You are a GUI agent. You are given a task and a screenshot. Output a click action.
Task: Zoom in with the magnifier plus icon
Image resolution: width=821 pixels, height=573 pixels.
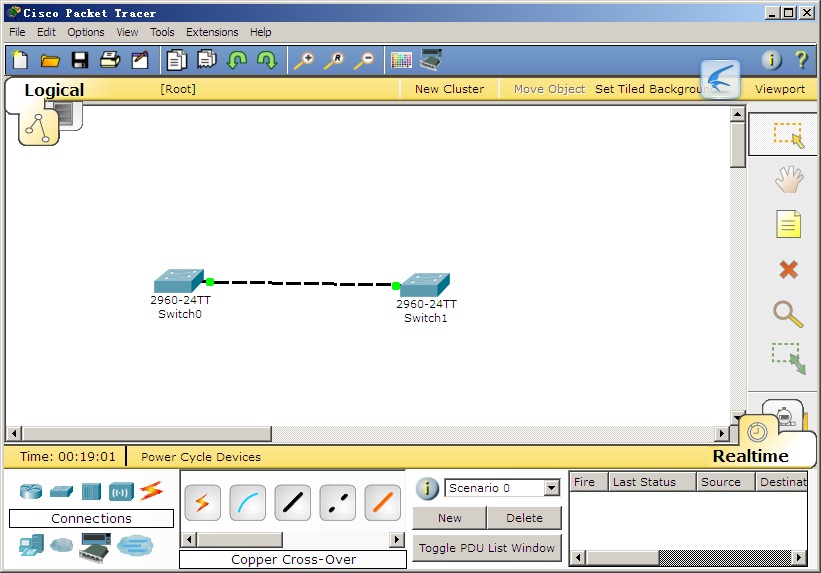click(x=304, y=60)
